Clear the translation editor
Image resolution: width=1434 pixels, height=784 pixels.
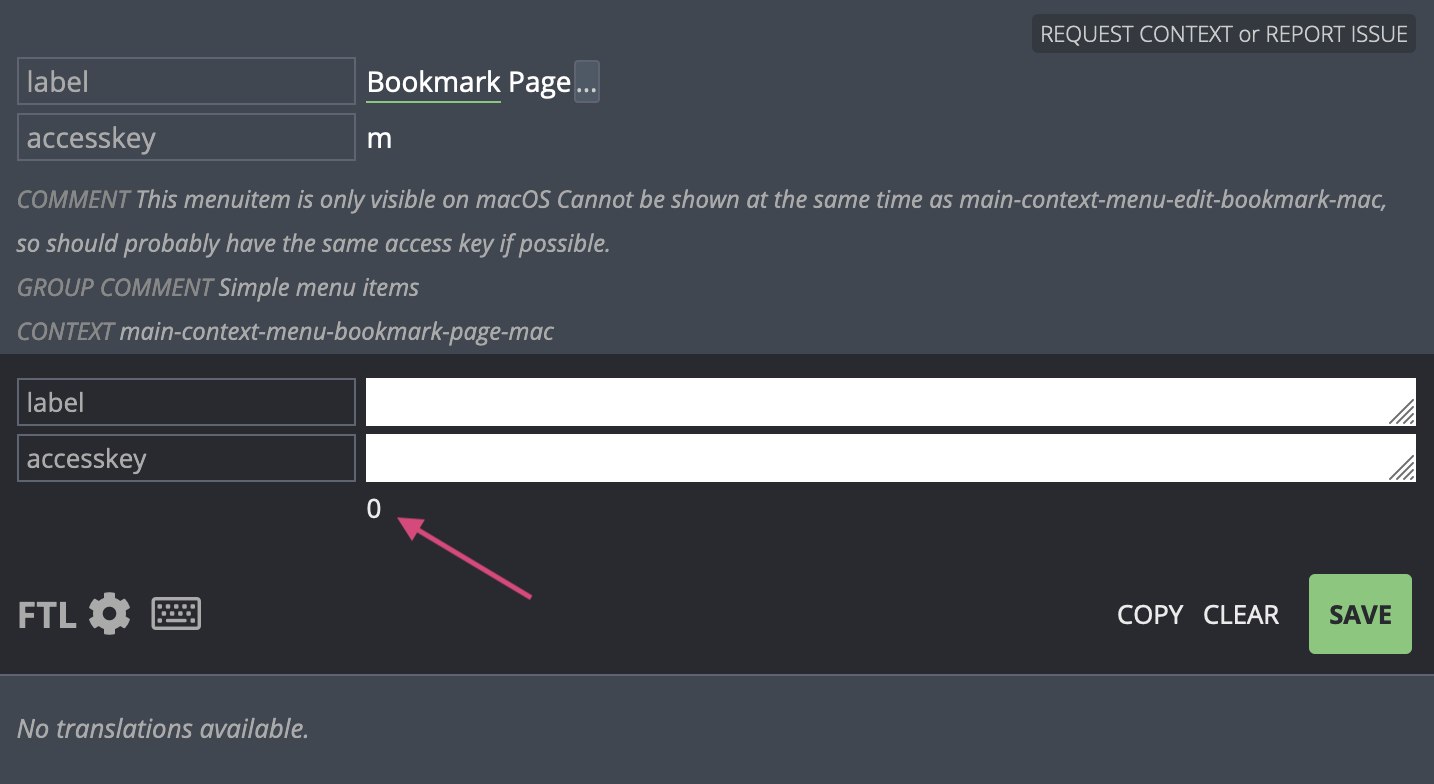pyautogui.click(x=1240, y=614)
